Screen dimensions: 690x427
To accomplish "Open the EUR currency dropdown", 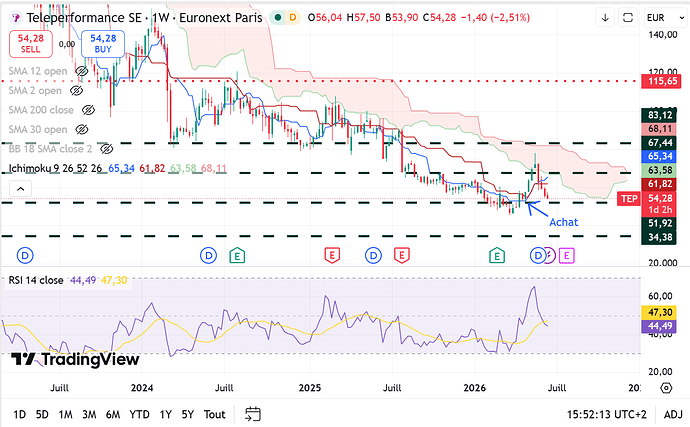I will click(x=665, y=18).
